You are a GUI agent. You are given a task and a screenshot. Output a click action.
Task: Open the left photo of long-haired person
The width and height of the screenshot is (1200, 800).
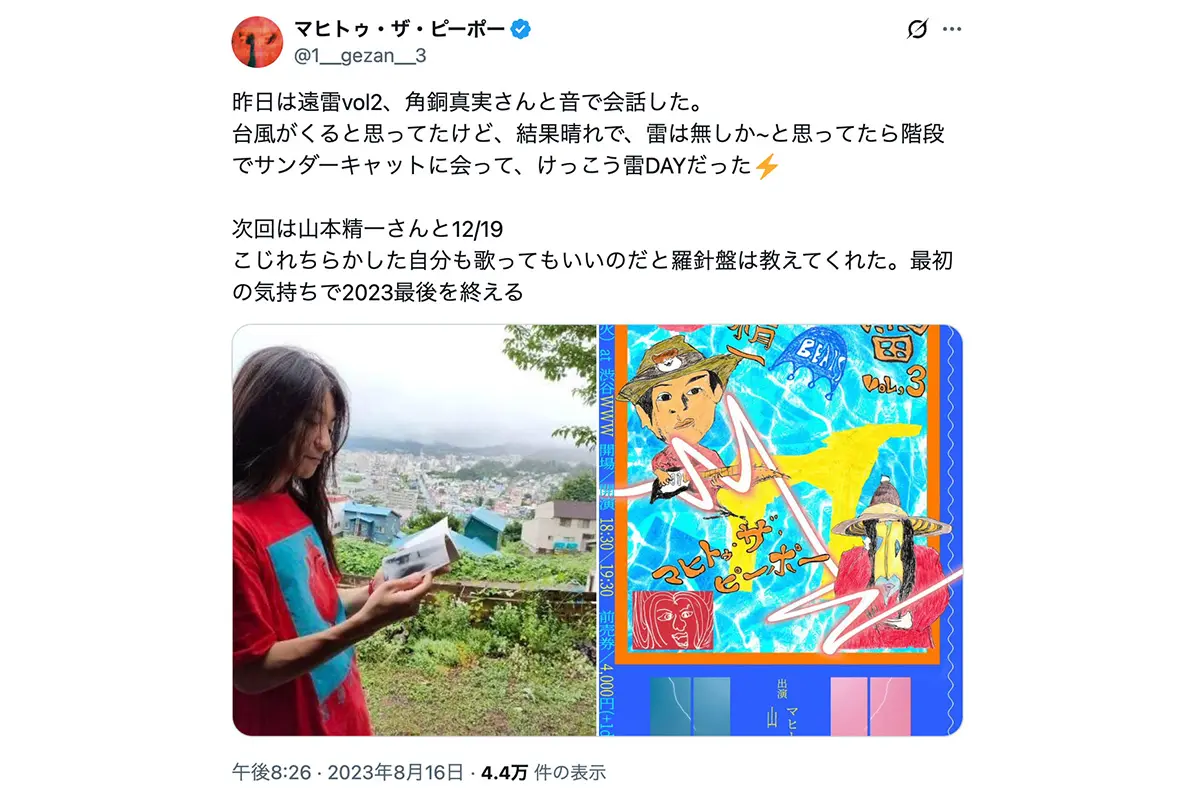click(414, 530)
